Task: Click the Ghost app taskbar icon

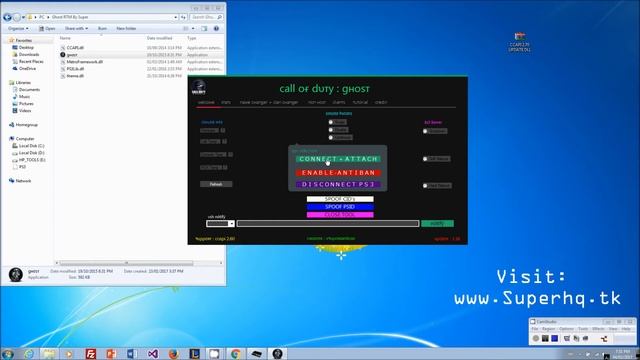Action: (277, 354)
